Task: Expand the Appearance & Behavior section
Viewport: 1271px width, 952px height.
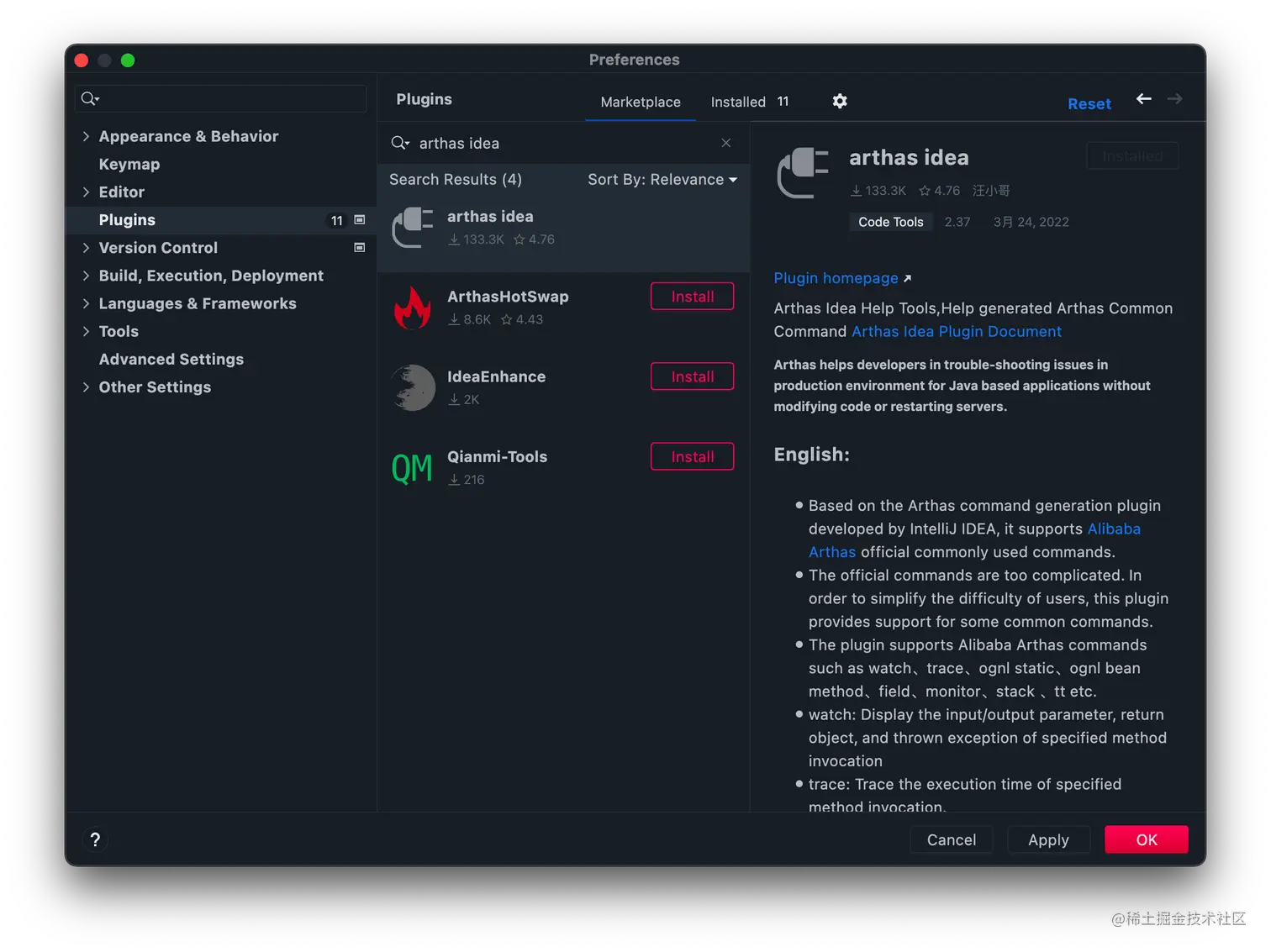Action: pos(86,136)
